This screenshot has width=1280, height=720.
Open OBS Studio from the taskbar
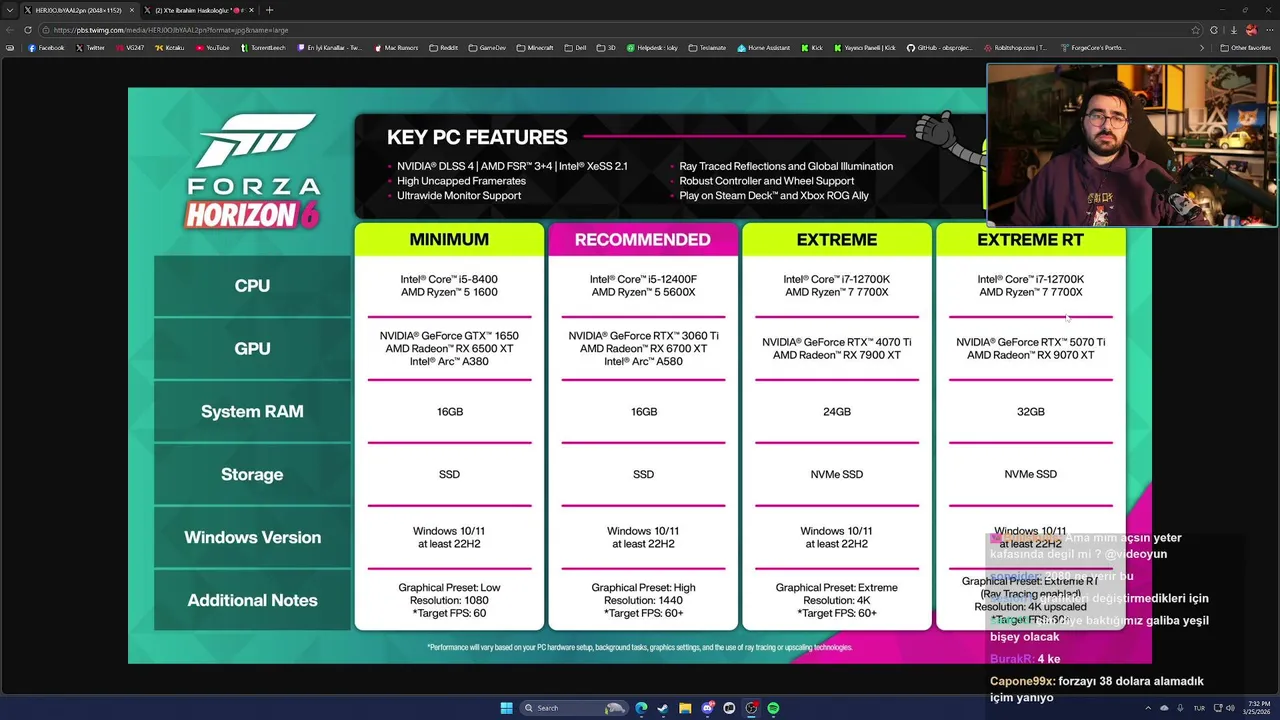[x=751, y=708]
